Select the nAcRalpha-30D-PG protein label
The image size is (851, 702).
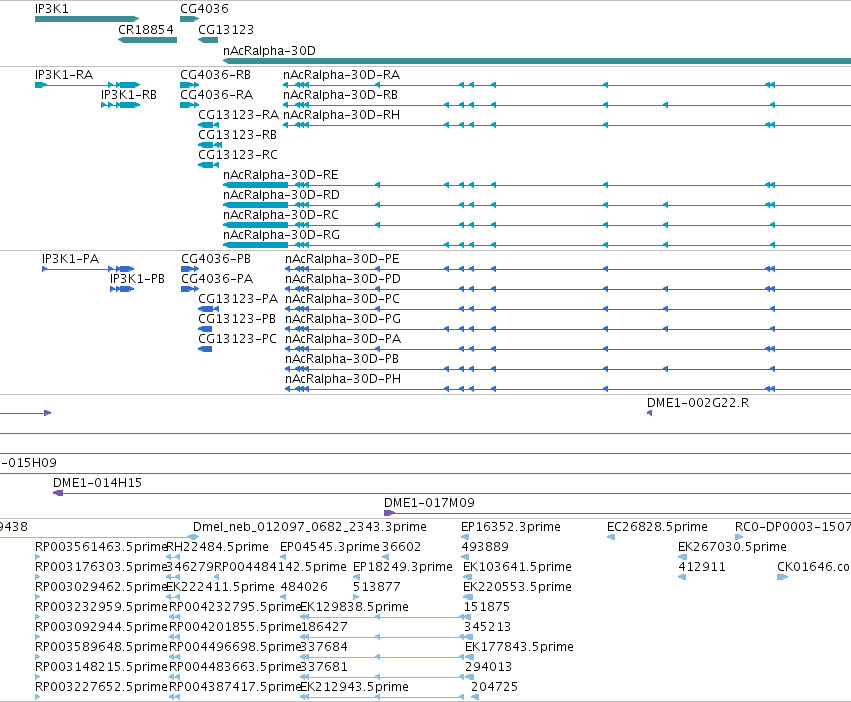point(342,319)
